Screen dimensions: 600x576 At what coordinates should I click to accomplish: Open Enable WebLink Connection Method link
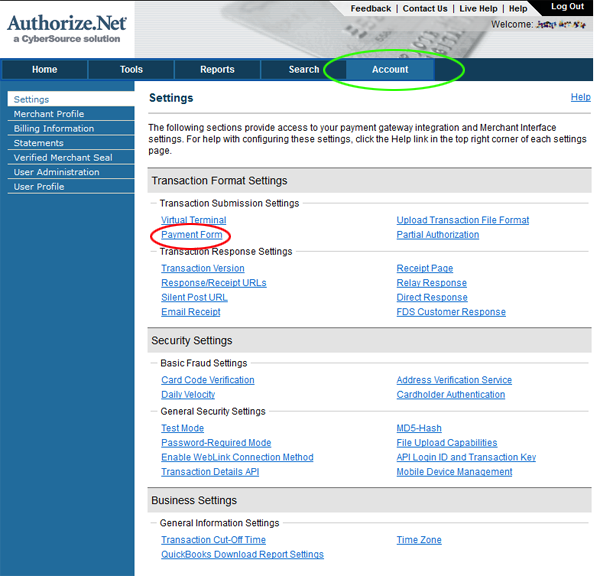(x=237, y=457)
